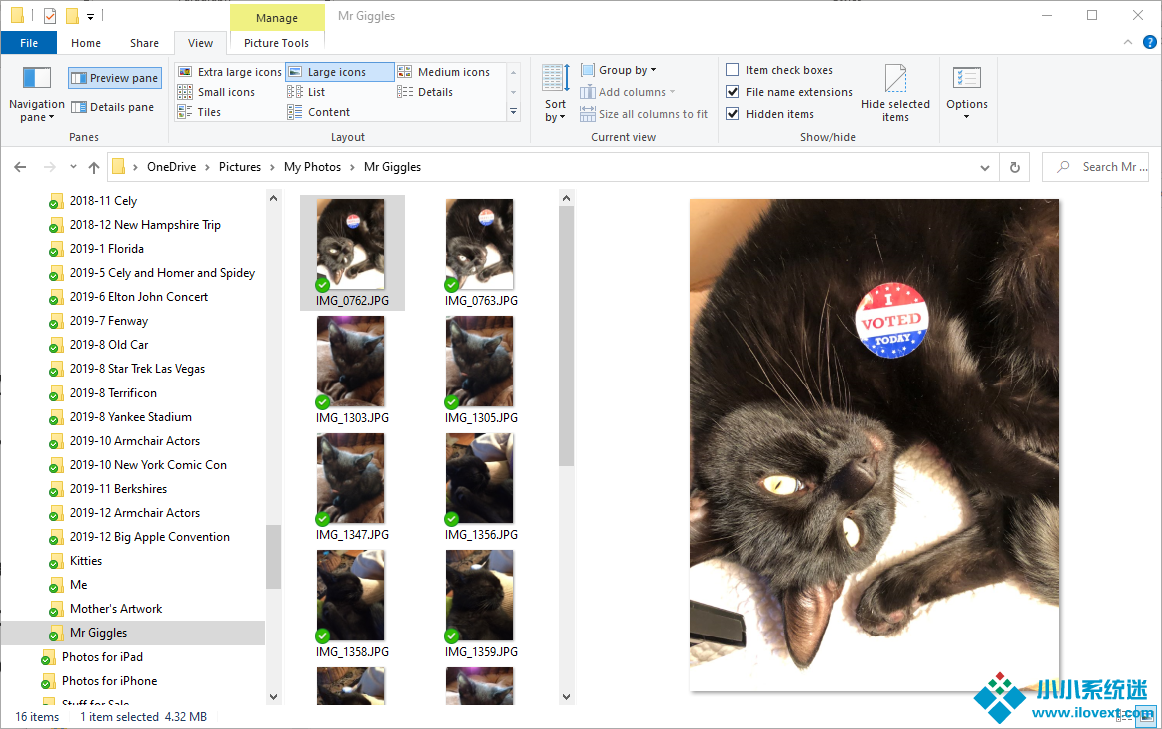Go back with the Back arrow
The height and width of the screenshot is (729, 1162).
[x=20, y=167]
